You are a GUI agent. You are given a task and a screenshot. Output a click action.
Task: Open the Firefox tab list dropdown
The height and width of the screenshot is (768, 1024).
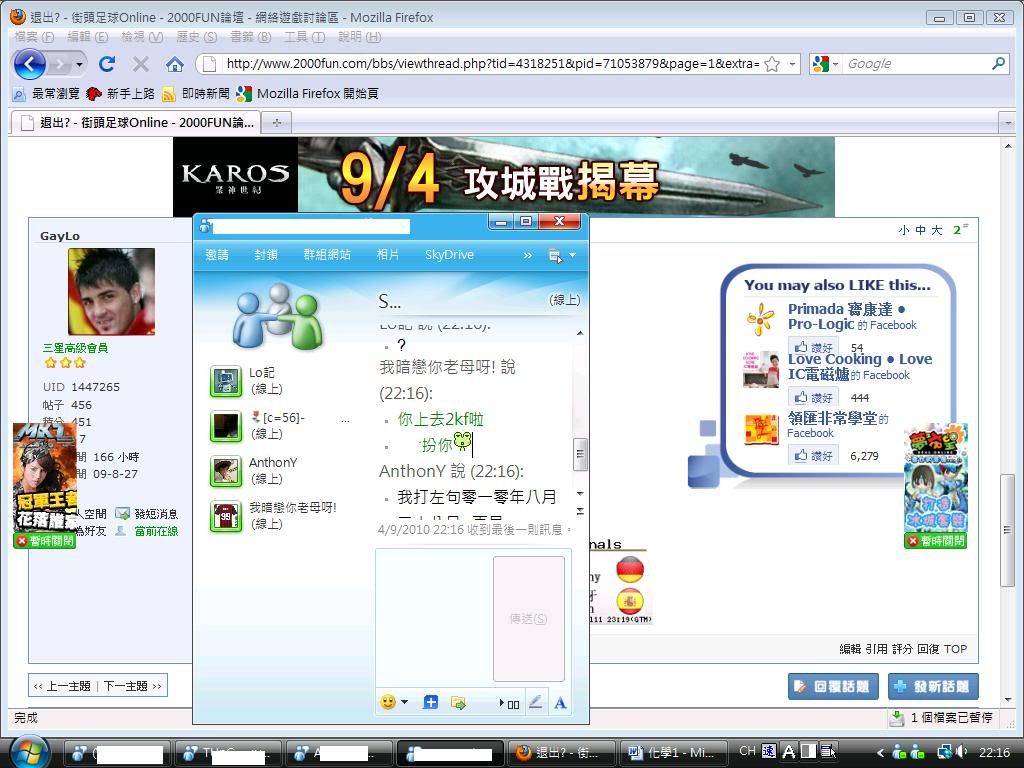tap(1007, 122)
